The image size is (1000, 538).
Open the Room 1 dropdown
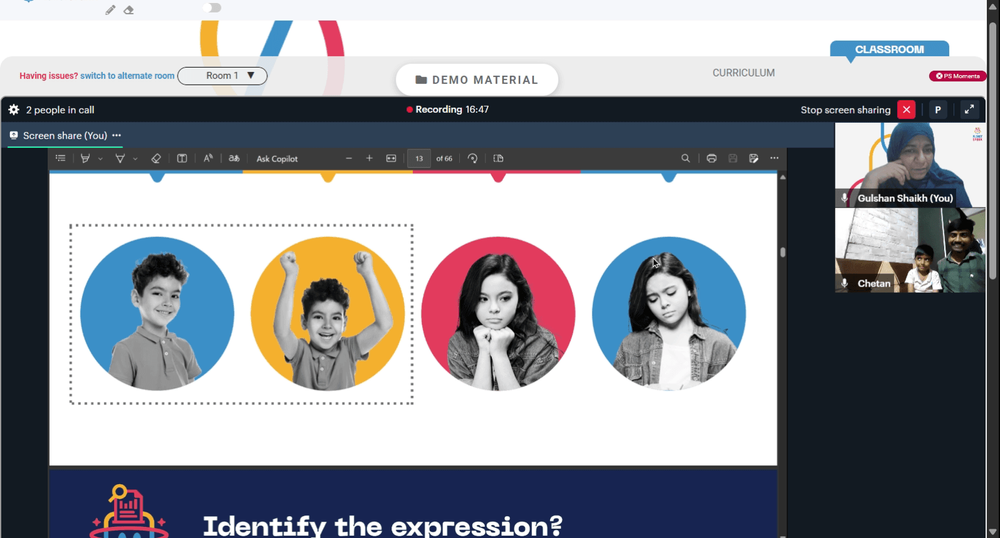[222, 76]
